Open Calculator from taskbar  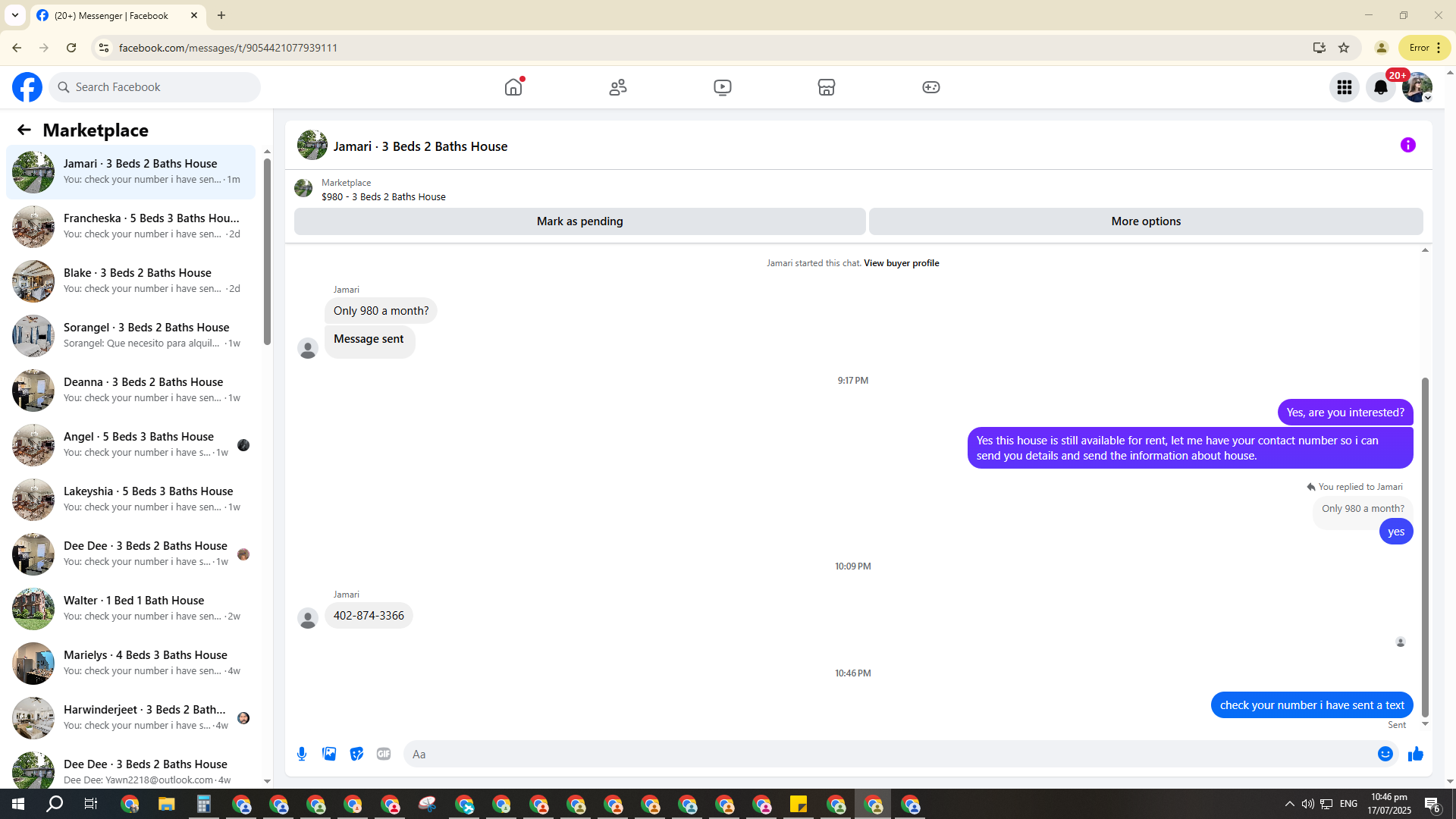pyautogui.click(x=204, y=804)
